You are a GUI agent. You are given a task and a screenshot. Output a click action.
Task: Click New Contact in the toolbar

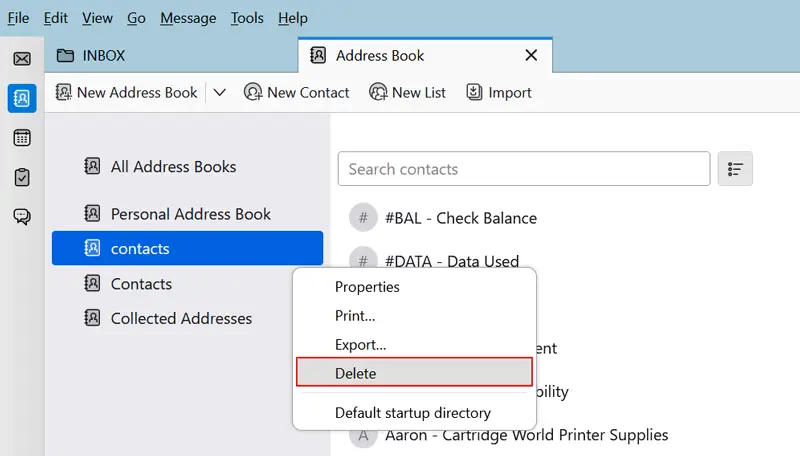296,92
